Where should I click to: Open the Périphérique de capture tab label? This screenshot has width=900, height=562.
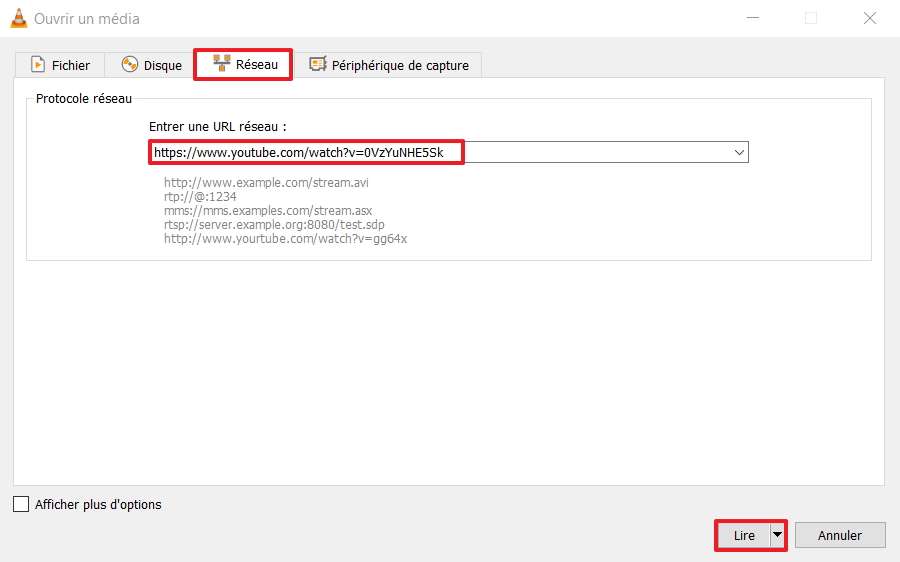pos(400,66)
